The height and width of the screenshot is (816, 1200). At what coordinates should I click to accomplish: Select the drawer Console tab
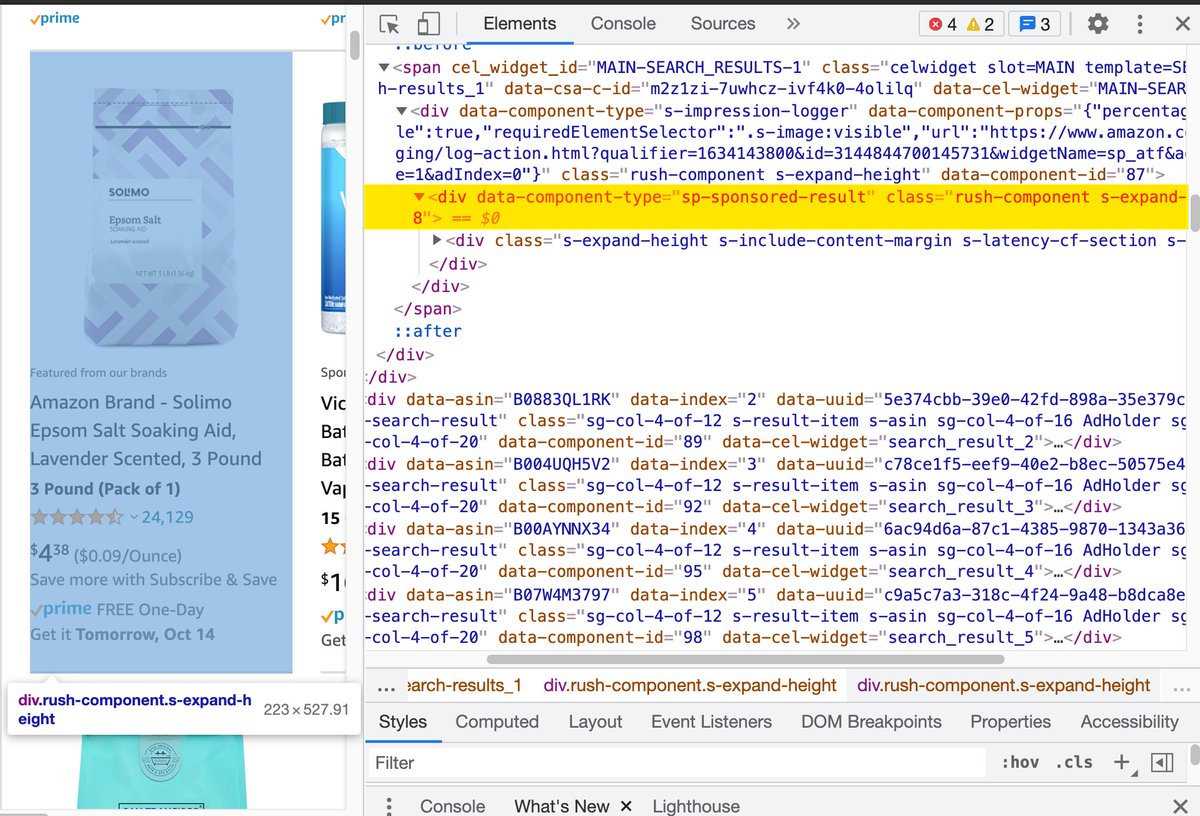[452, 806]
